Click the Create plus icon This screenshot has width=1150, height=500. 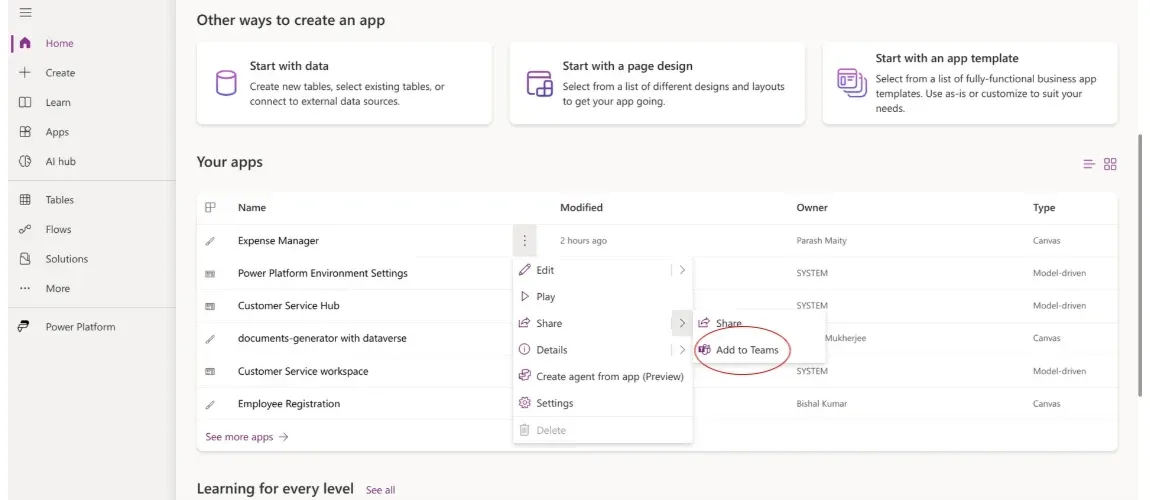25,73
